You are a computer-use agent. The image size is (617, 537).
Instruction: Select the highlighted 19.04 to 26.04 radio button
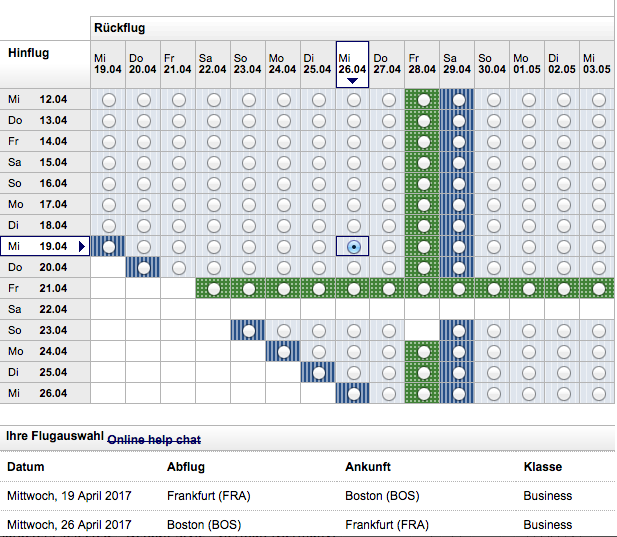coord(353,246)
